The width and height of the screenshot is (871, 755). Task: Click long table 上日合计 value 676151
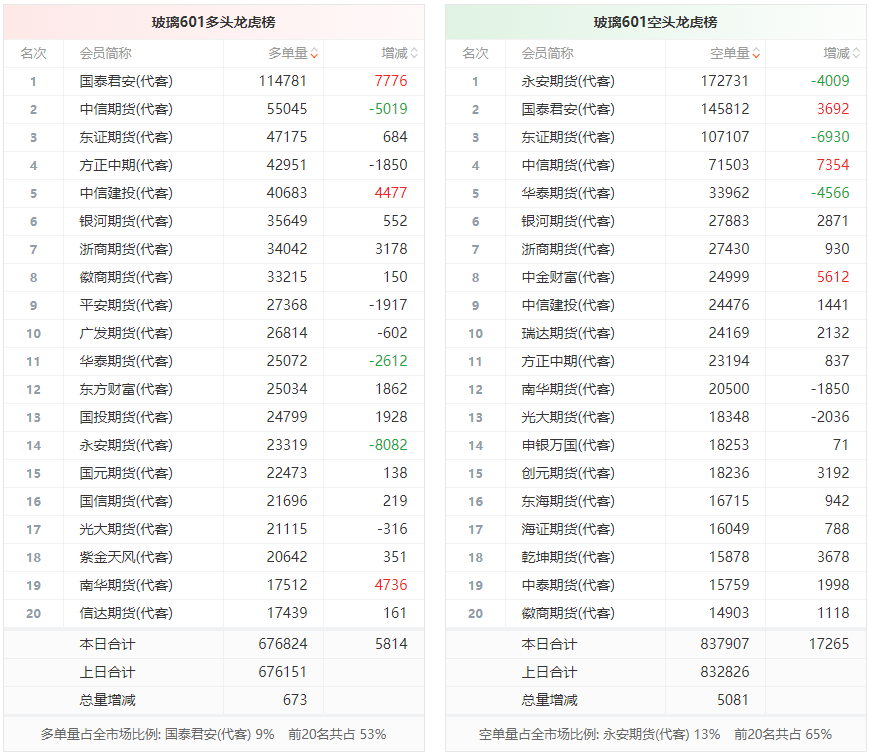point(283,672)
